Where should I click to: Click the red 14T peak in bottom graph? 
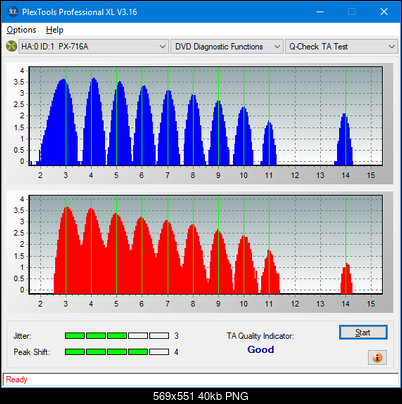tap(346, 279)
